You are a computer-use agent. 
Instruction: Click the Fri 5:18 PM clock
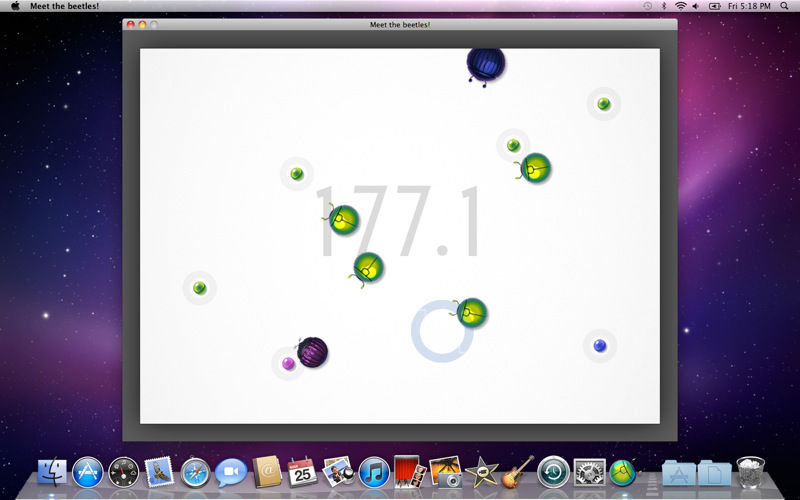click(x=749, y=6)
